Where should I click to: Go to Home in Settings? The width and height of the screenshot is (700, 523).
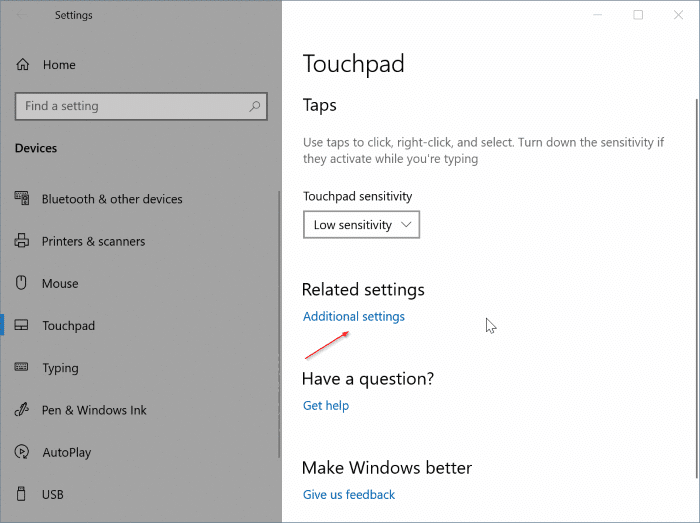59,65
